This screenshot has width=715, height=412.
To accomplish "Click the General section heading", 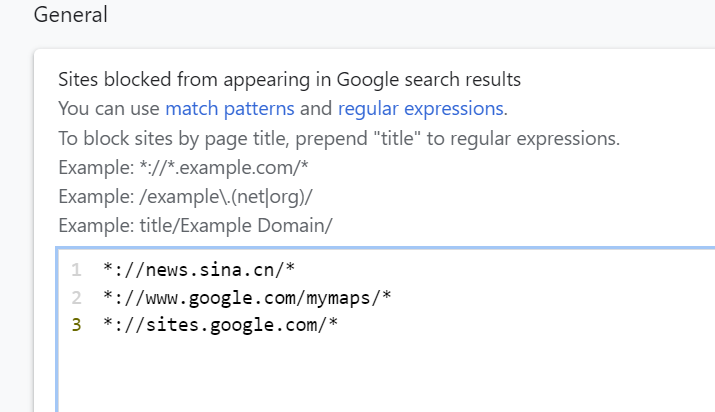I will [70, 16].
